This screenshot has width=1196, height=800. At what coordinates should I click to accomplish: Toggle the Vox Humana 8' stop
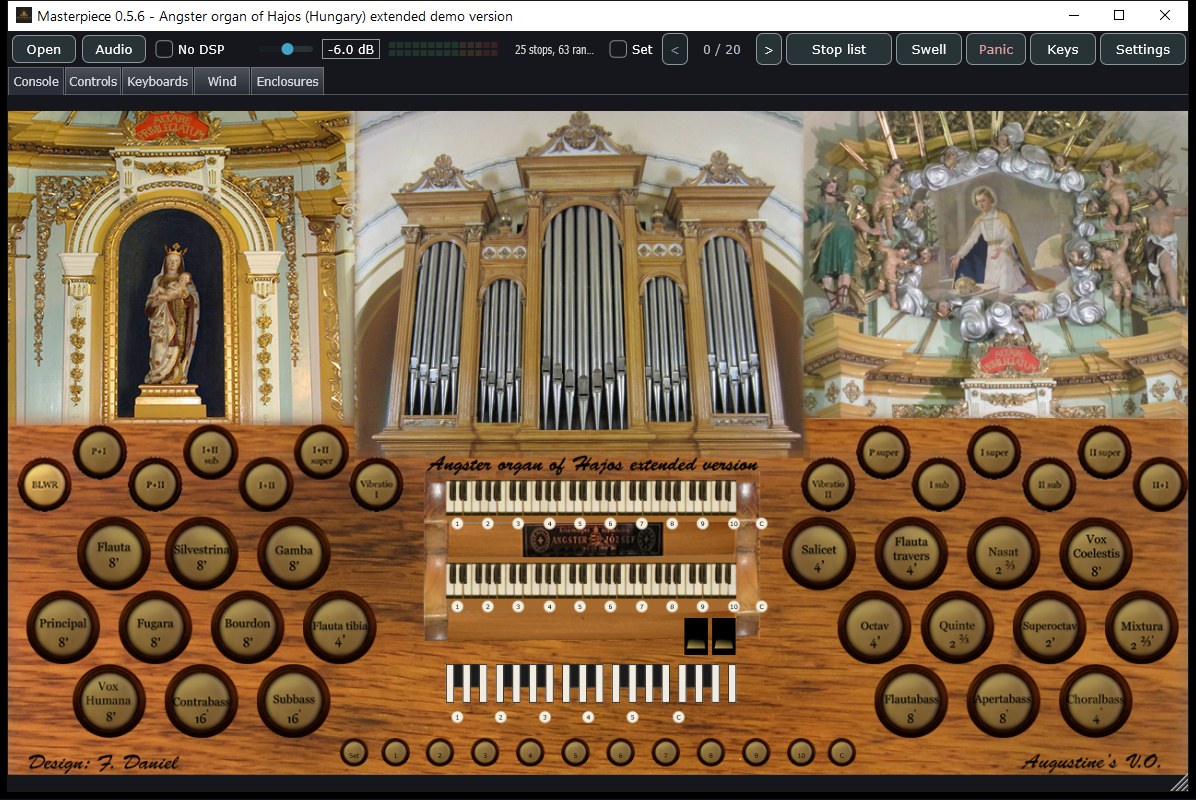tap(109, 701)
